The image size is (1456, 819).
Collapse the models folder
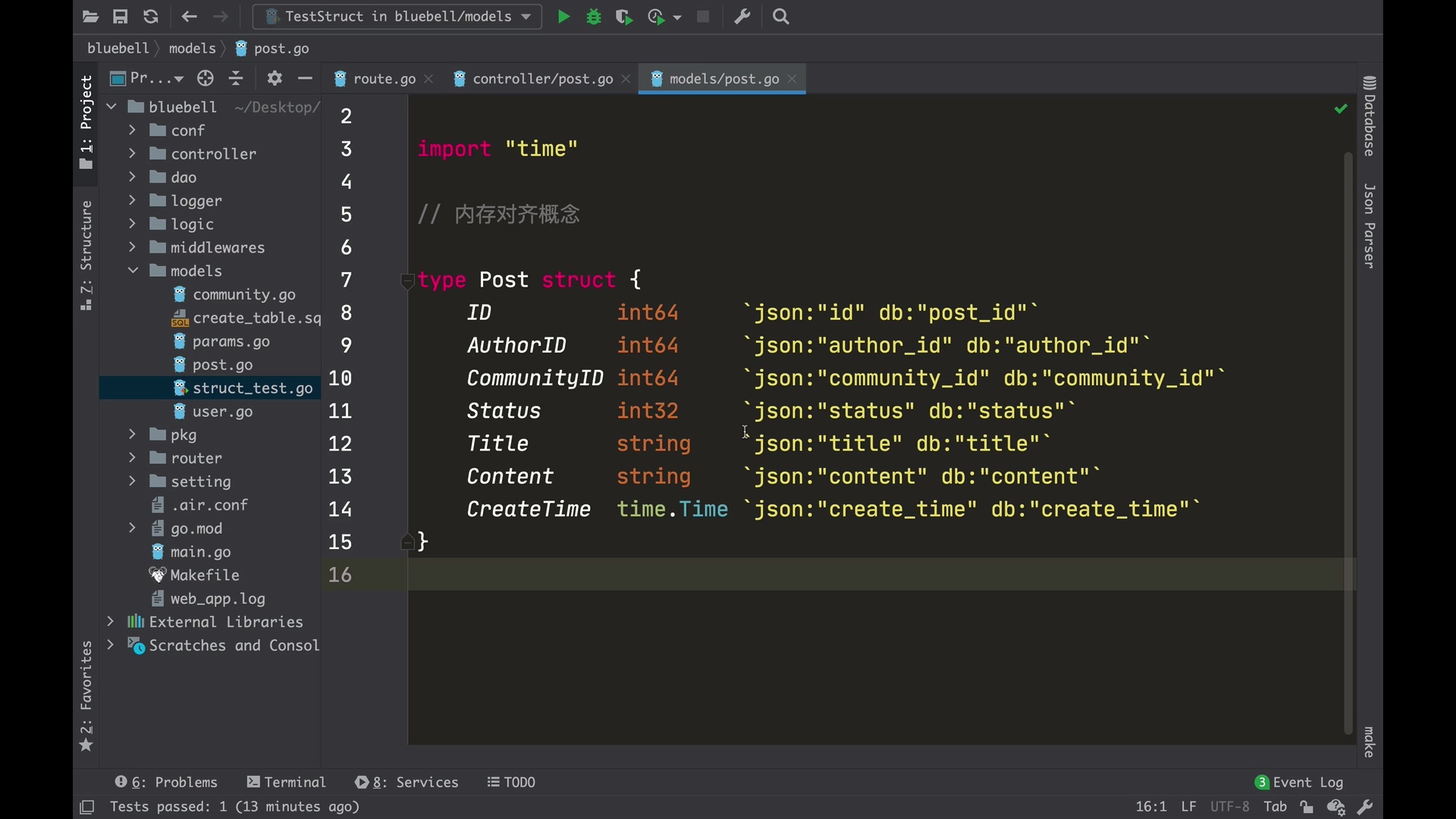click(x=132, y=271)
